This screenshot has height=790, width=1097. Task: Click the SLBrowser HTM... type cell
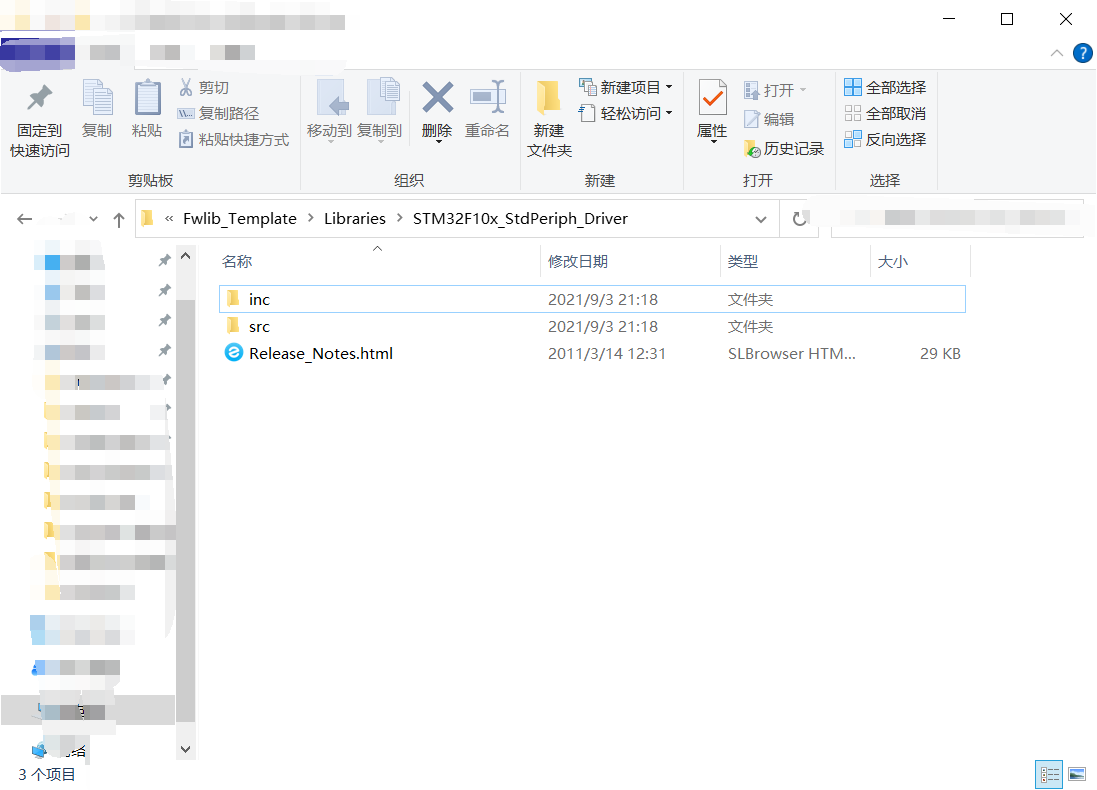click(791, 353)
